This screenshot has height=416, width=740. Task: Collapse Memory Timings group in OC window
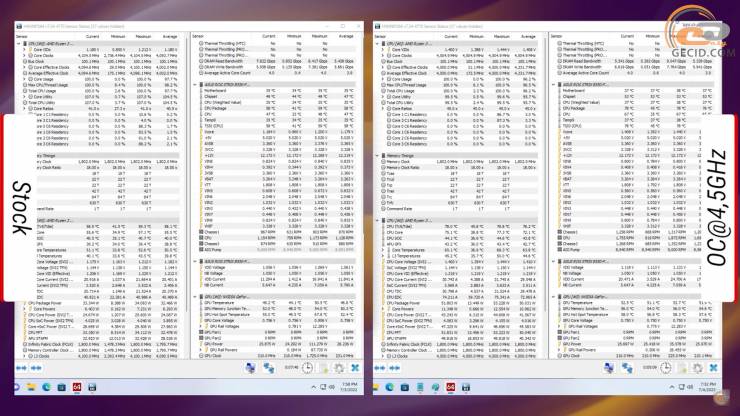click(x=377, y=155)
